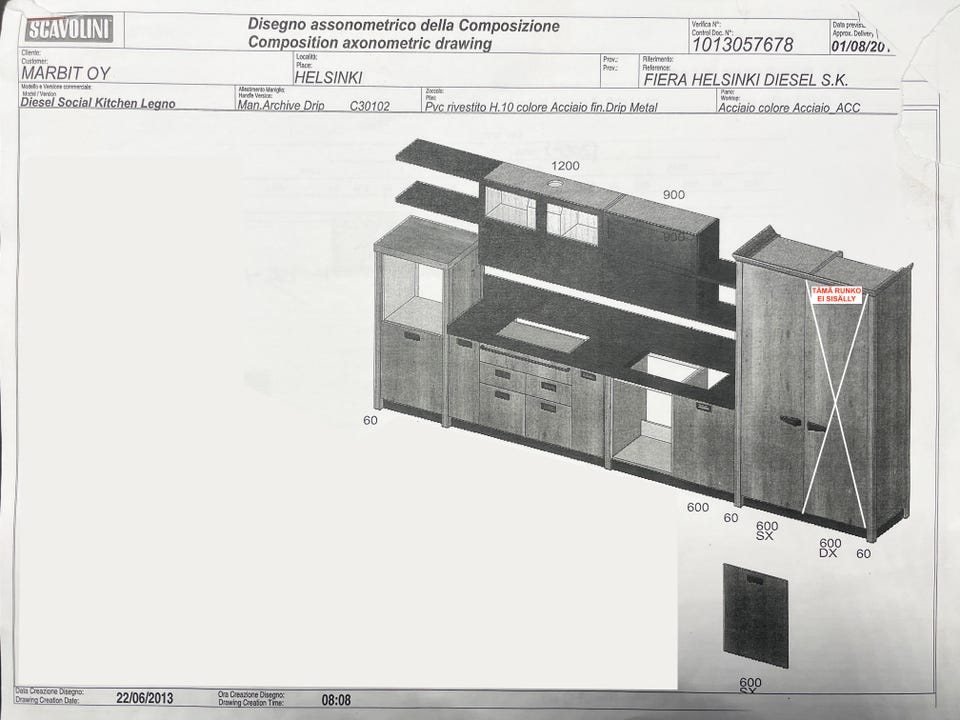Click the separate dark door panel drawing

click(755, 616)
